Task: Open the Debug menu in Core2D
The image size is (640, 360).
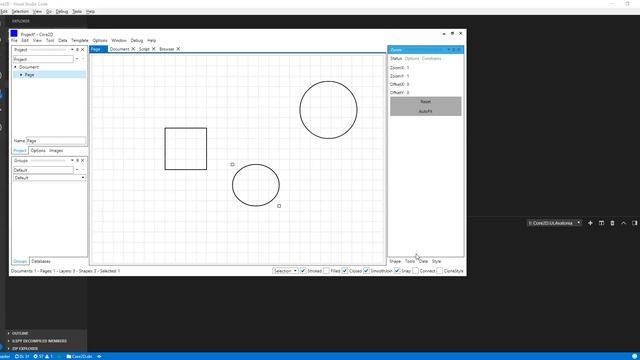Action: [x=137, y=40]
